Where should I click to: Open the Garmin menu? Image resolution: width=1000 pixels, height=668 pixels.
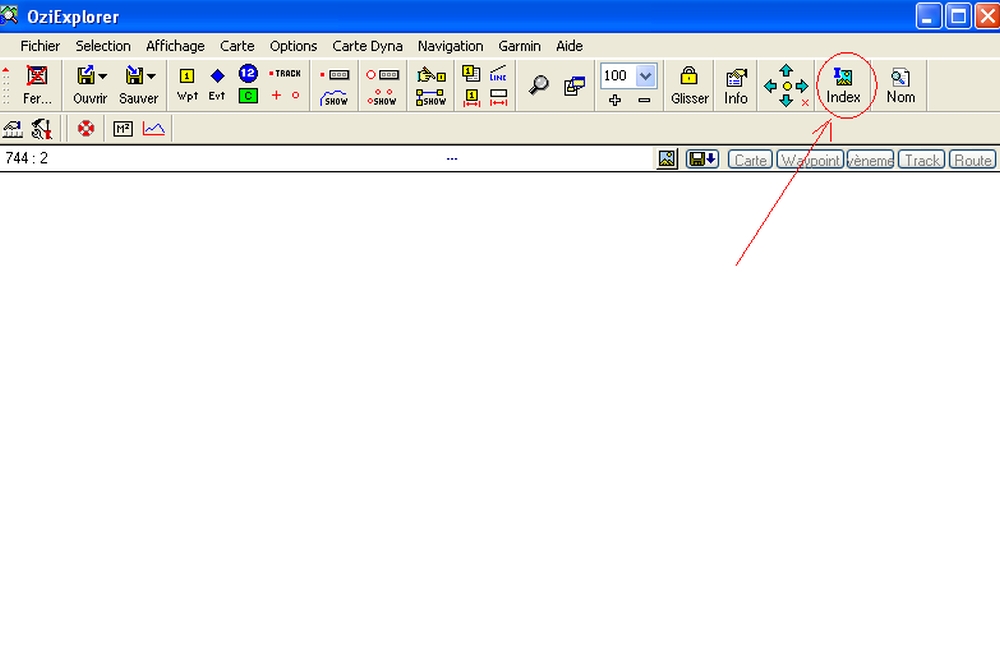click(519, 46)
